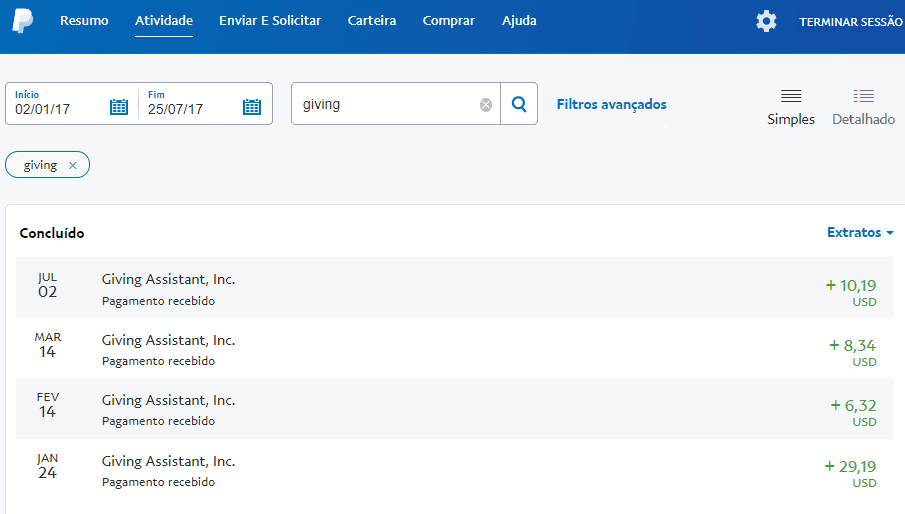
Task: Switch to Detalhado list view
Action: pyautogui.click(x=863, y=108)
